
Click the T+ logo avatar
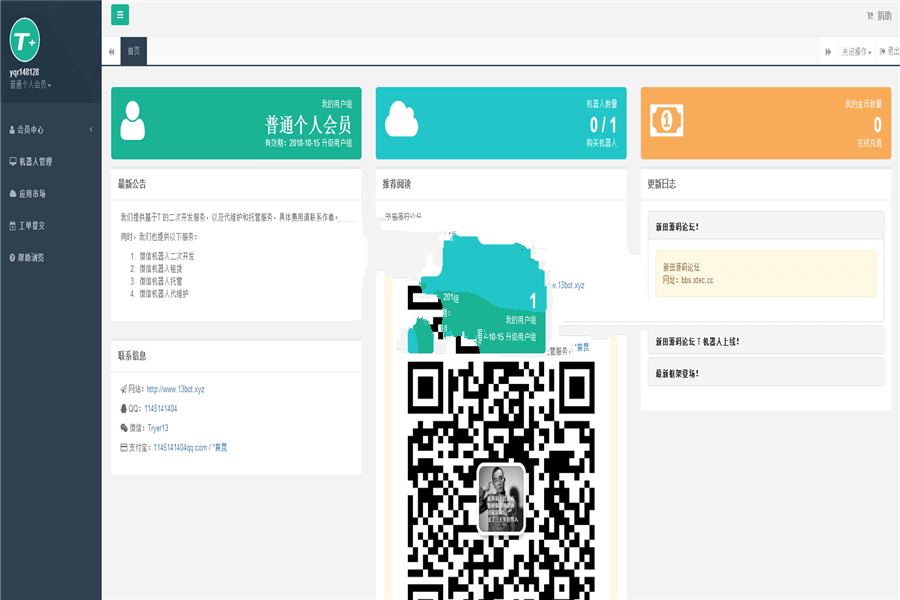point(25,40)
